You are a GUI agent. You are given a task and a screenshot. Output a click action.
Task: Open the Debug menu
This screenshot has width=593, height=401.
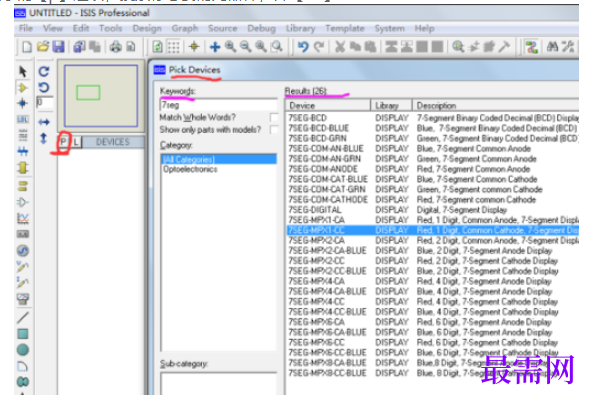261,28
